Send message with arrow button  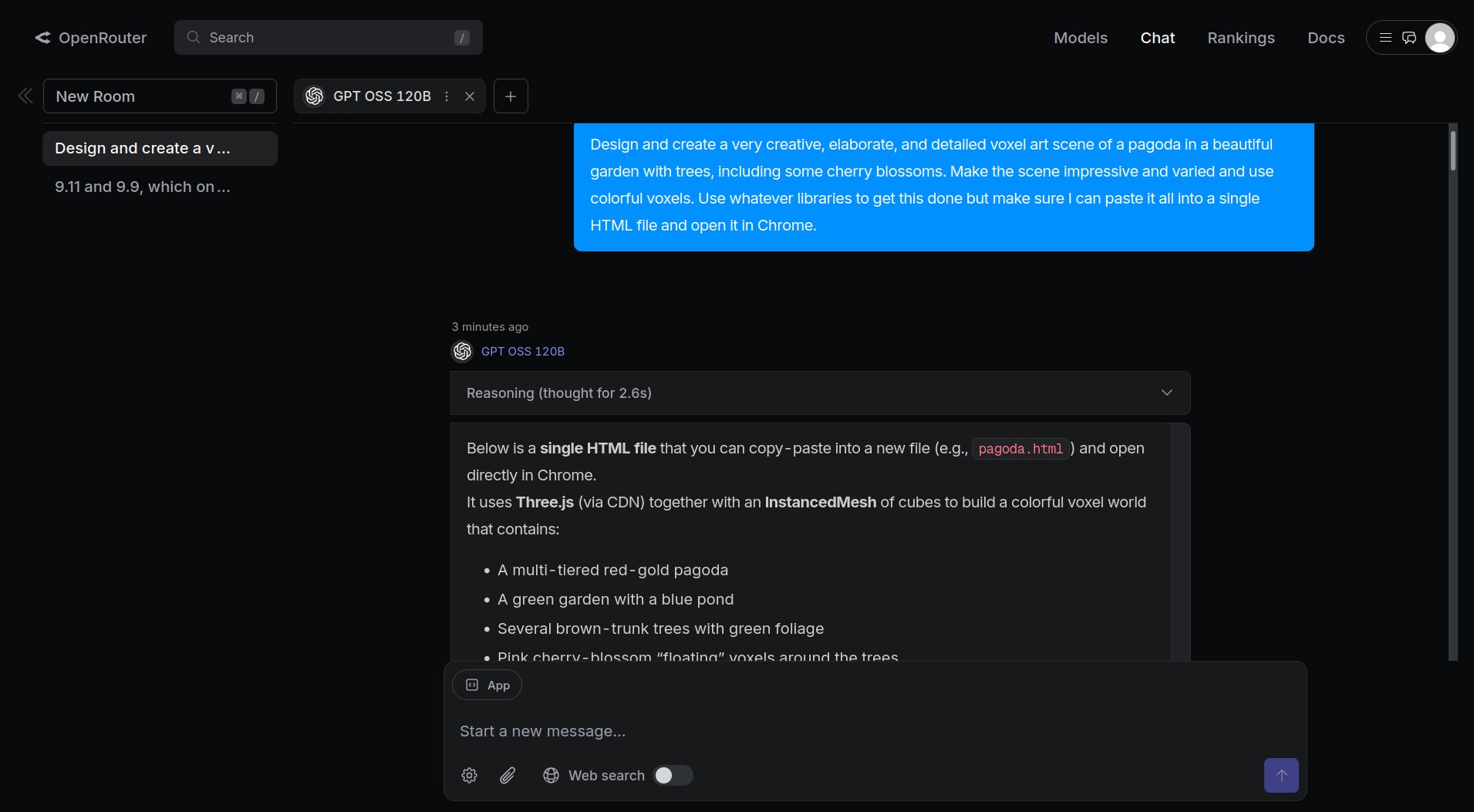[x=1281, y=776]
